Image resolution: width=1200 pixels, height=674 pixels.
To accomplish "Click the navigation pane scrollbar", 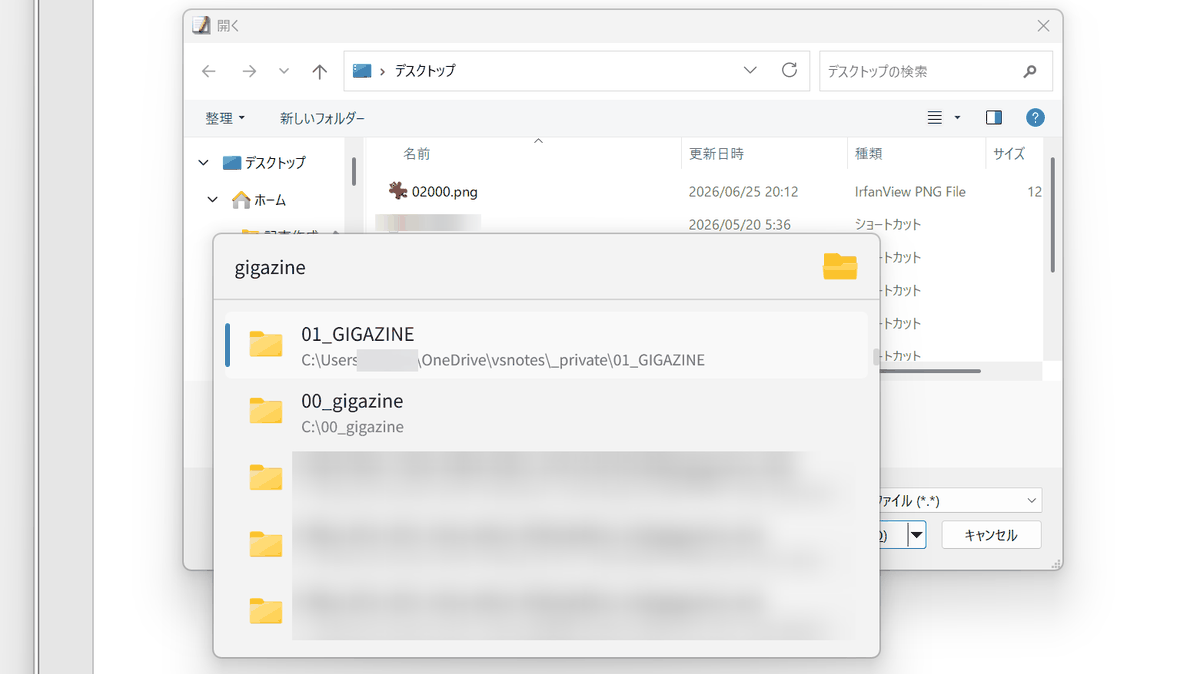I will [x=354, y=172].
